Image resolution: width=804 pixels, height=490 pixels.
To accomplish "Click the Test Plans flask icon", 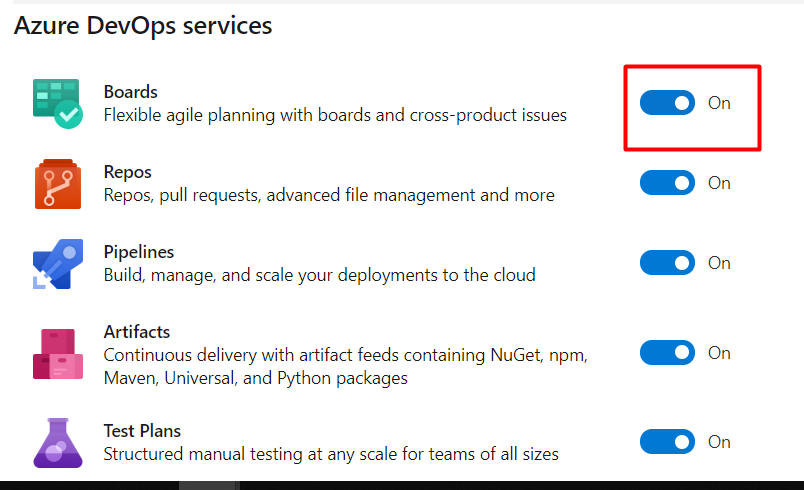I will 57,441.
